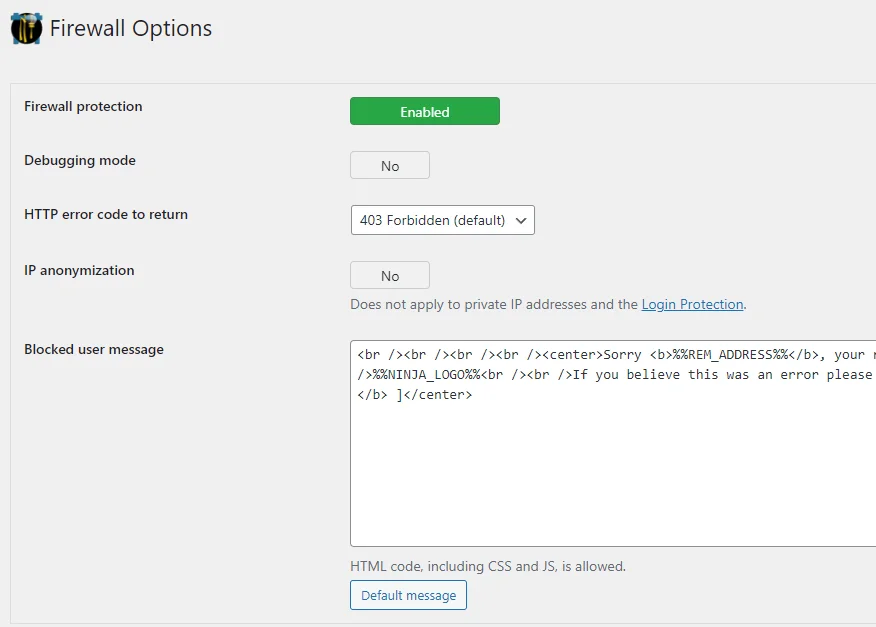Click the Firewall protection label

83,106
